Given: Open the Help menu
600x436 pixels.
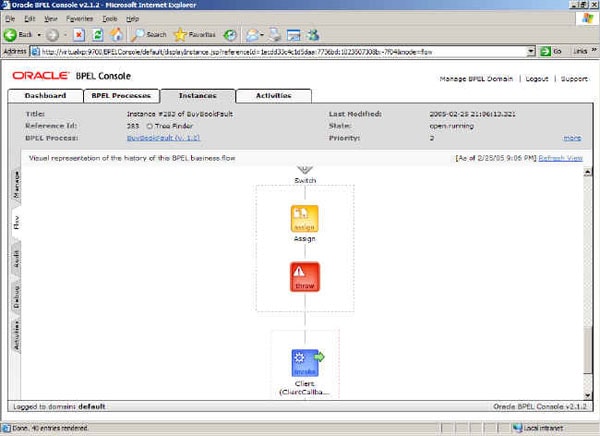Looking at the screenshot, I should tap(132, 19).
